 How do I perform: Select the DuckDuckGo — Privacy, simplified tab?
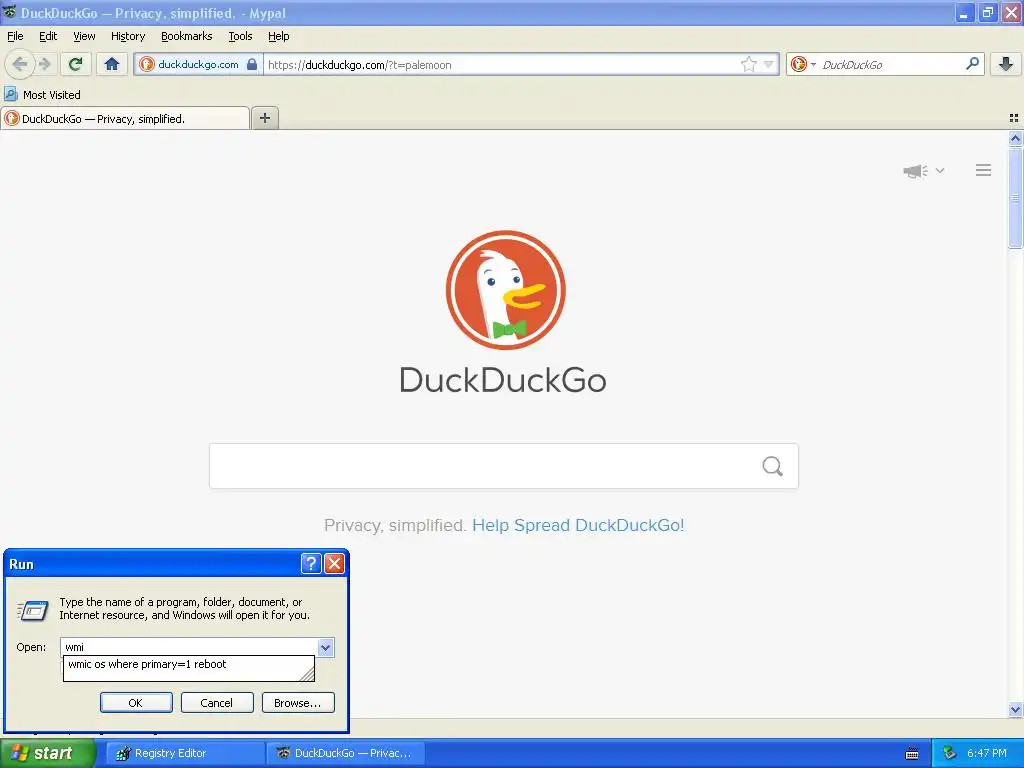tap(125, 118)
